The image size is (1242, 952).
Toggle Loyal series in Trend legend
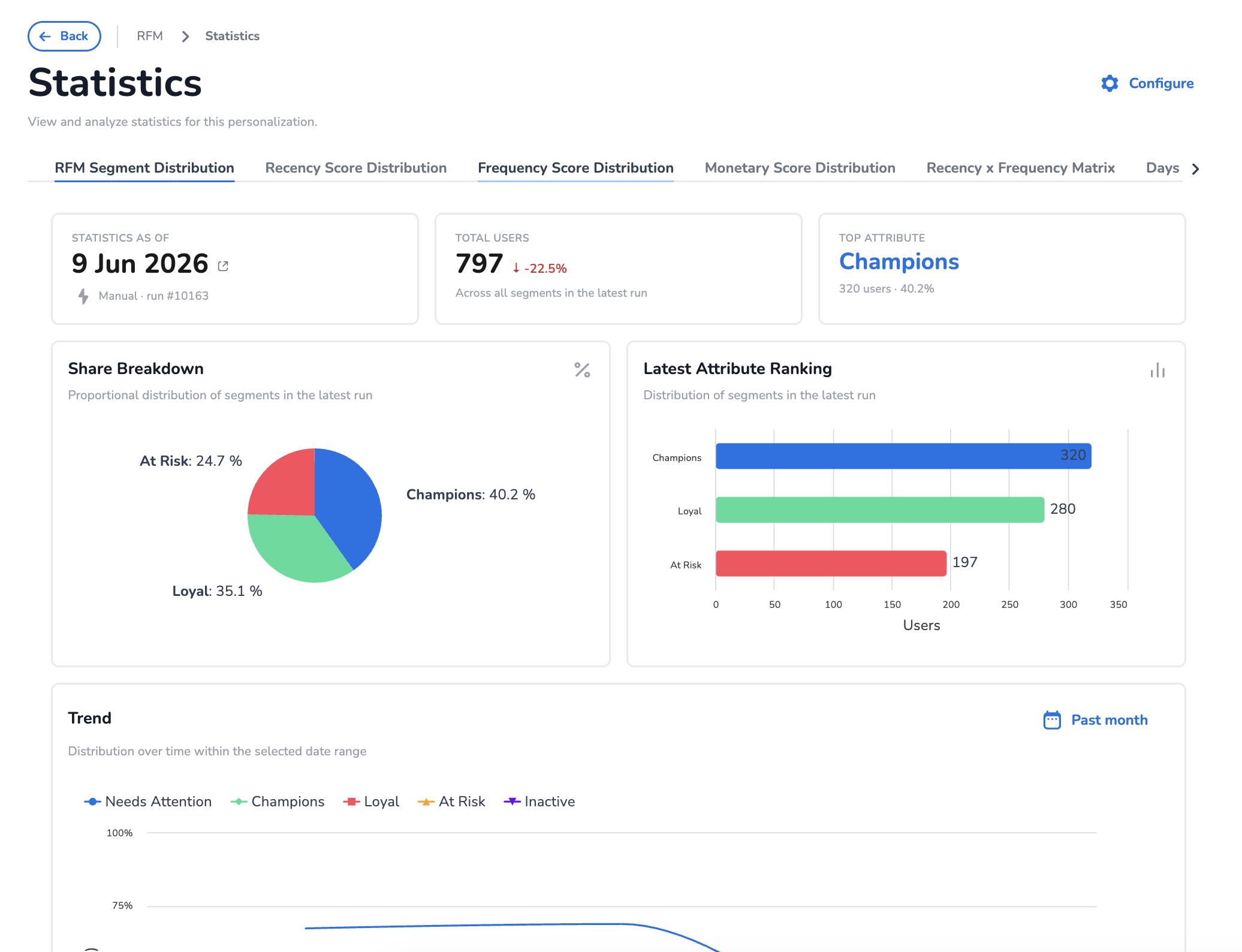click(370, 802)
